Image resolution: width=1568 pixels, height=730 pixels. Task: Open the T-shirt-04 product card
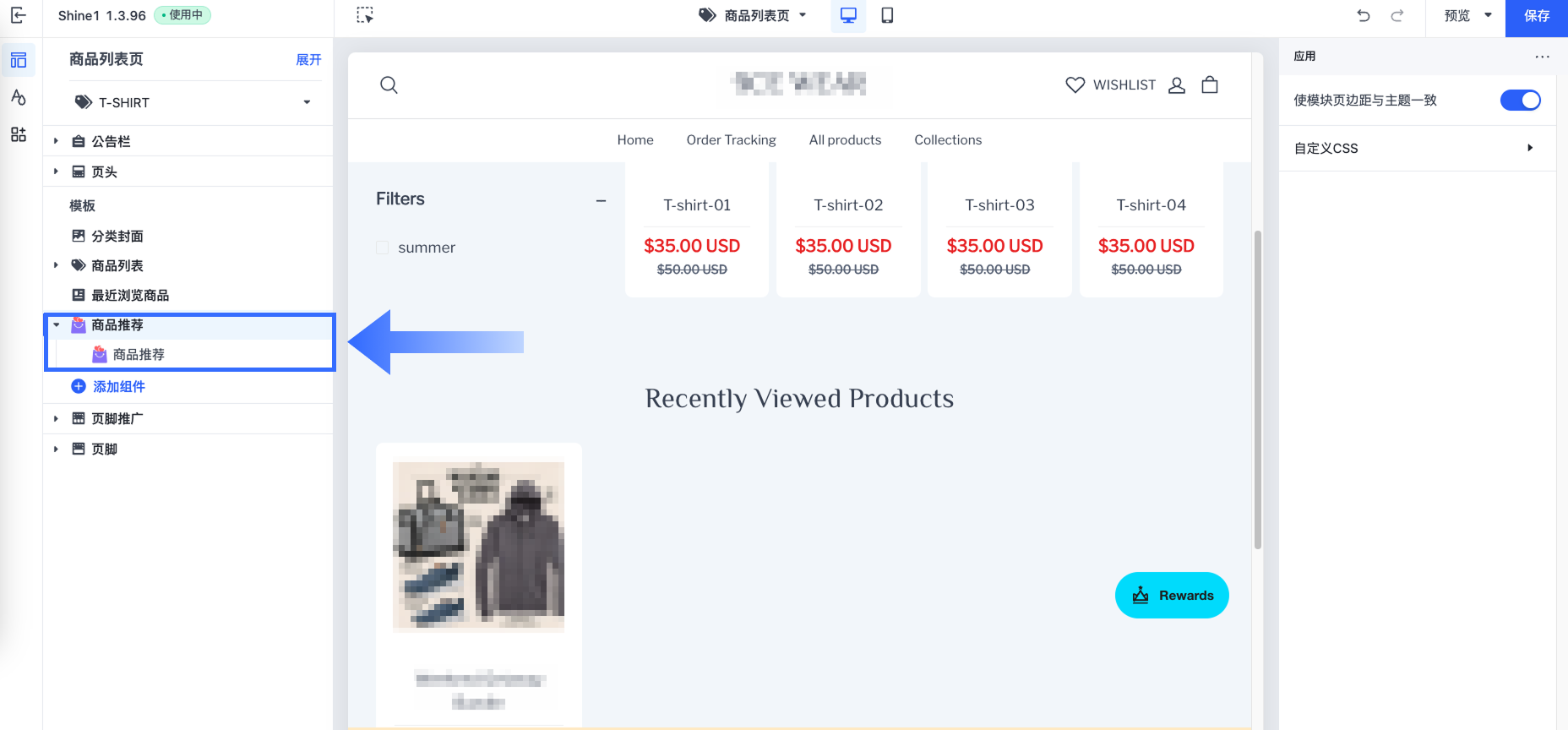tap(1151, 228)
